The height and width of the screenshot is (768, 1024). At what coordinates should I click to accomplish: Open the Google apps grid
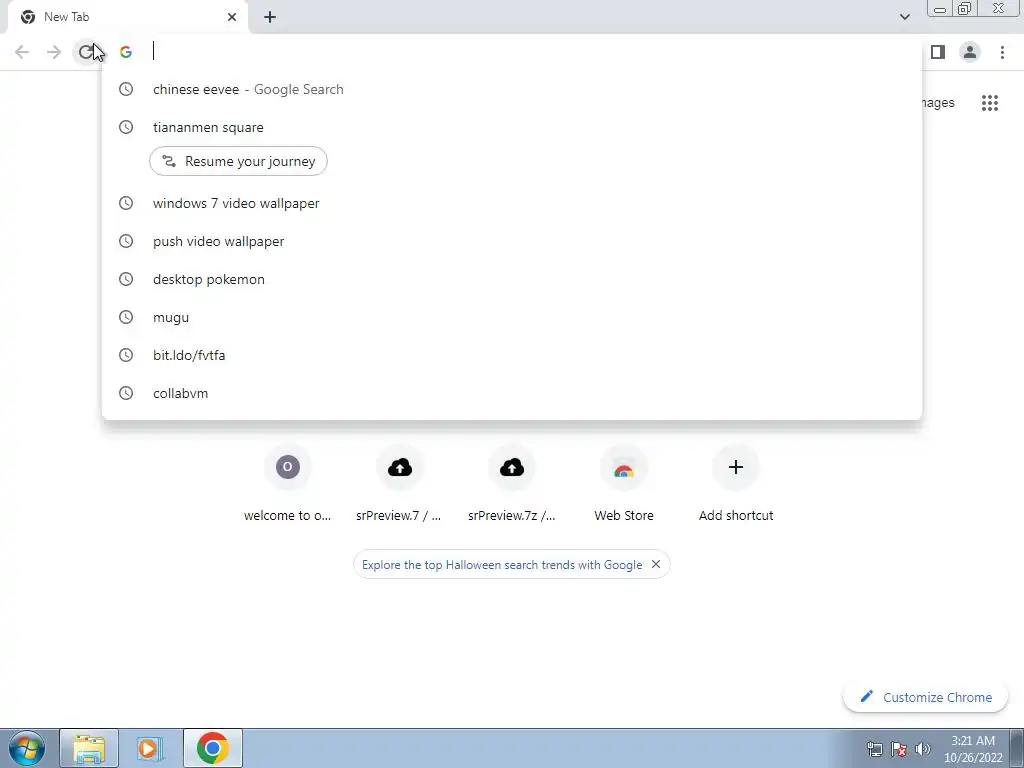click(990, 103)
